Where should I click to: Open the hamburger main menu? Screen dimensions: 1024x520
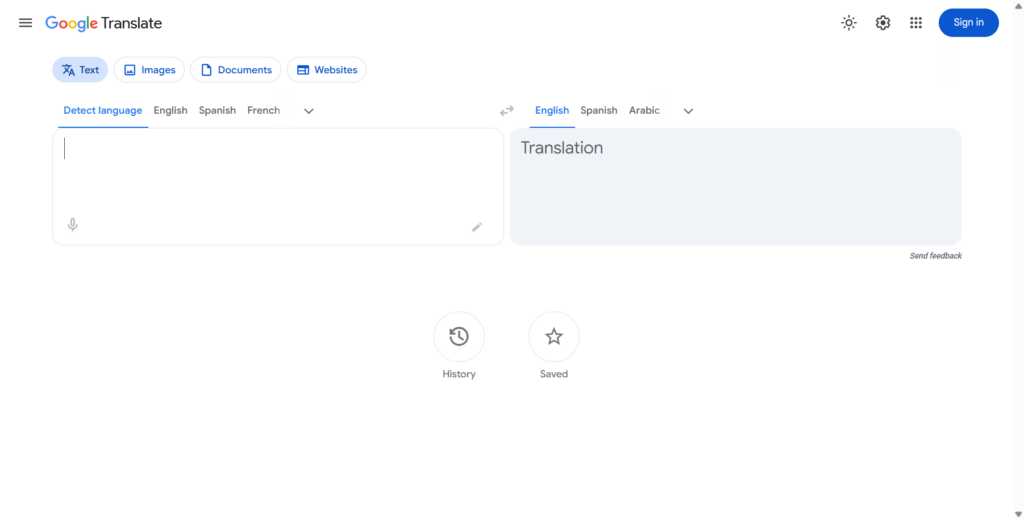tap(25, 23)
